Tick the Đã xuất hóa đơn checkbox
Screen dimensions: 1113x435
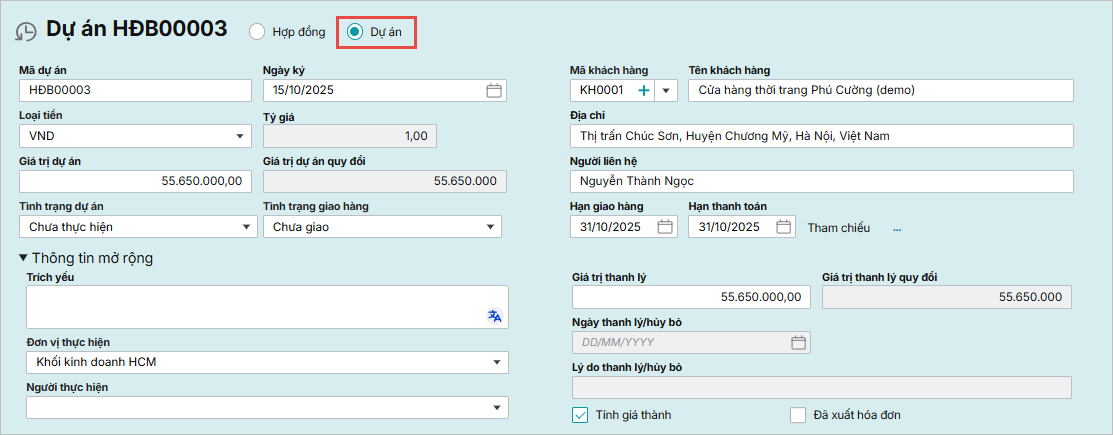pyautogui.click(x=797, y=415)
